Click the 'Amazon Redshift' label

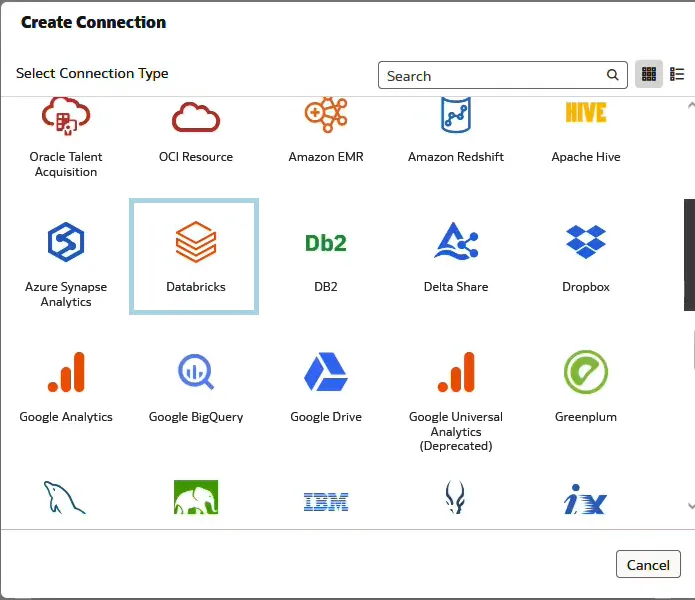coord(456,157)
